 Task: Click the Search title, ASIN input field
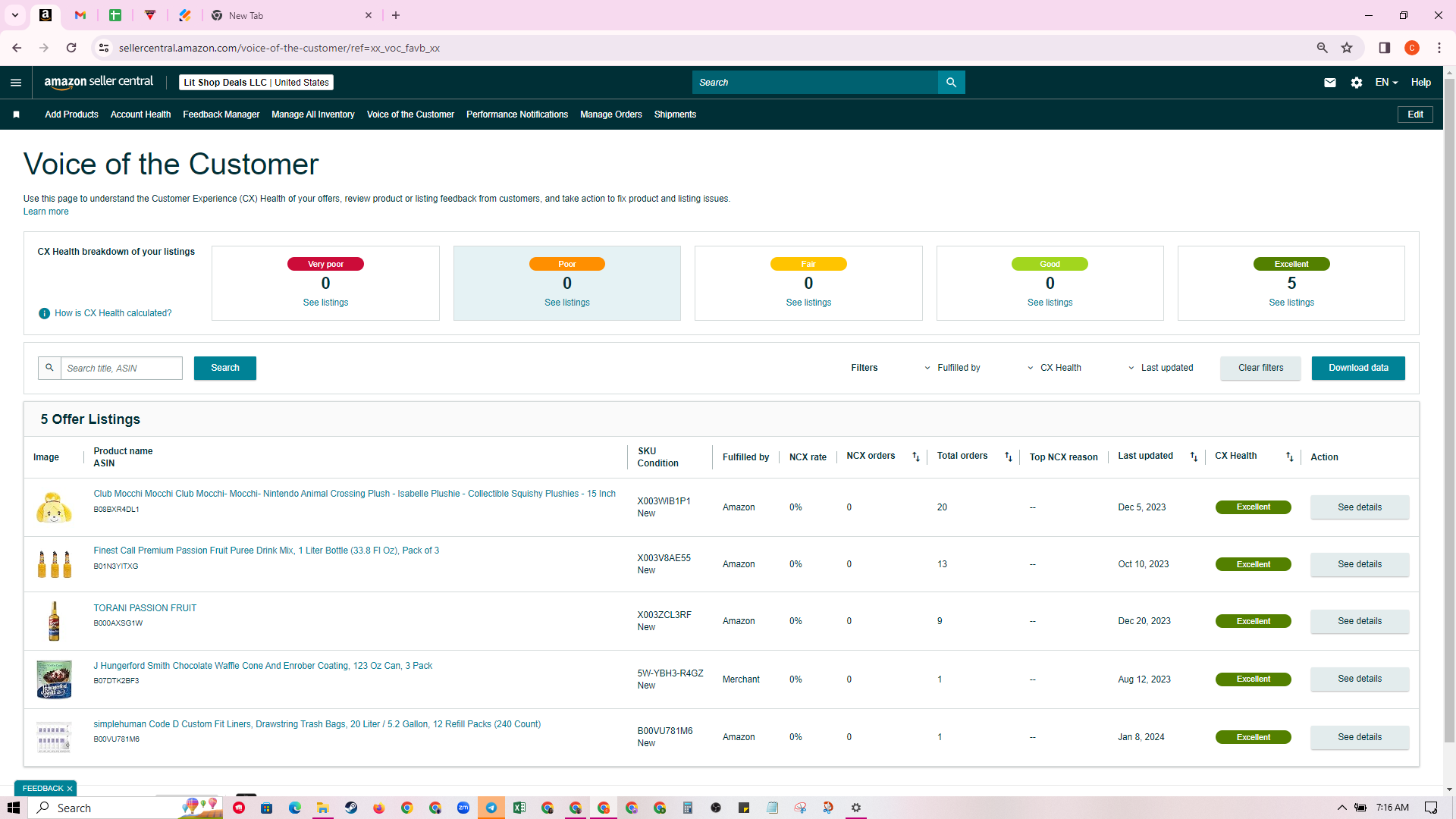point(121,368)
